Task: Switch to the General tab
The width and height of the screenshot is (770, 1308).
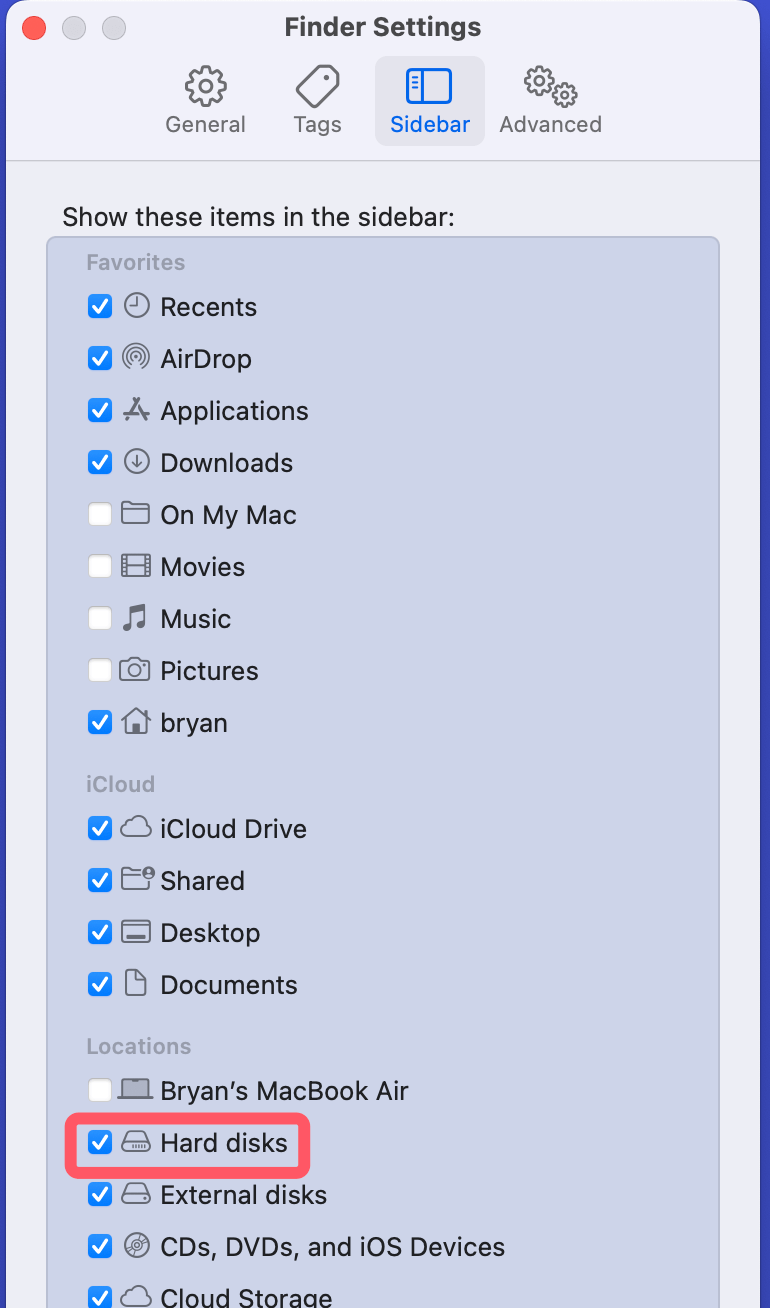Action: click(x=205, y=100)
